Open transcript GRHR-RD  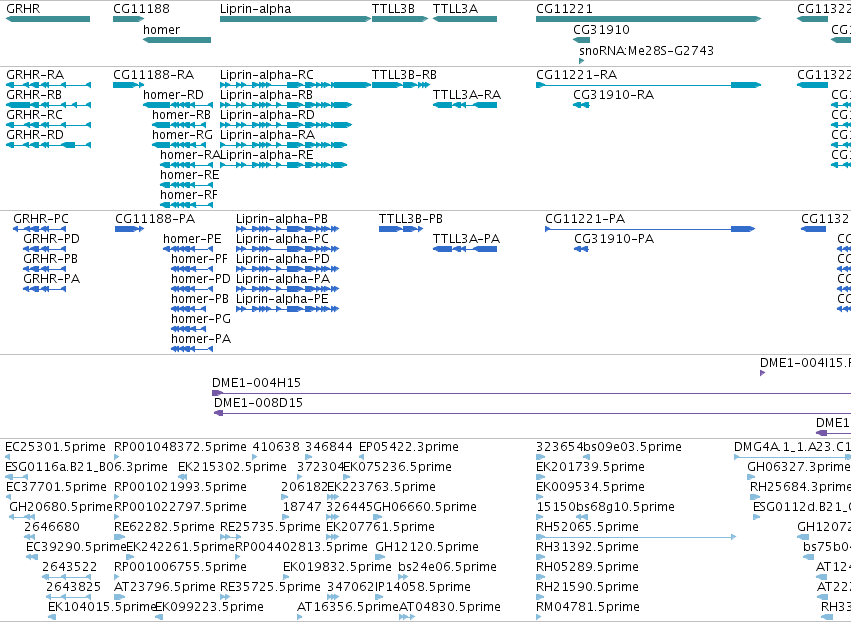pos(48,145)
